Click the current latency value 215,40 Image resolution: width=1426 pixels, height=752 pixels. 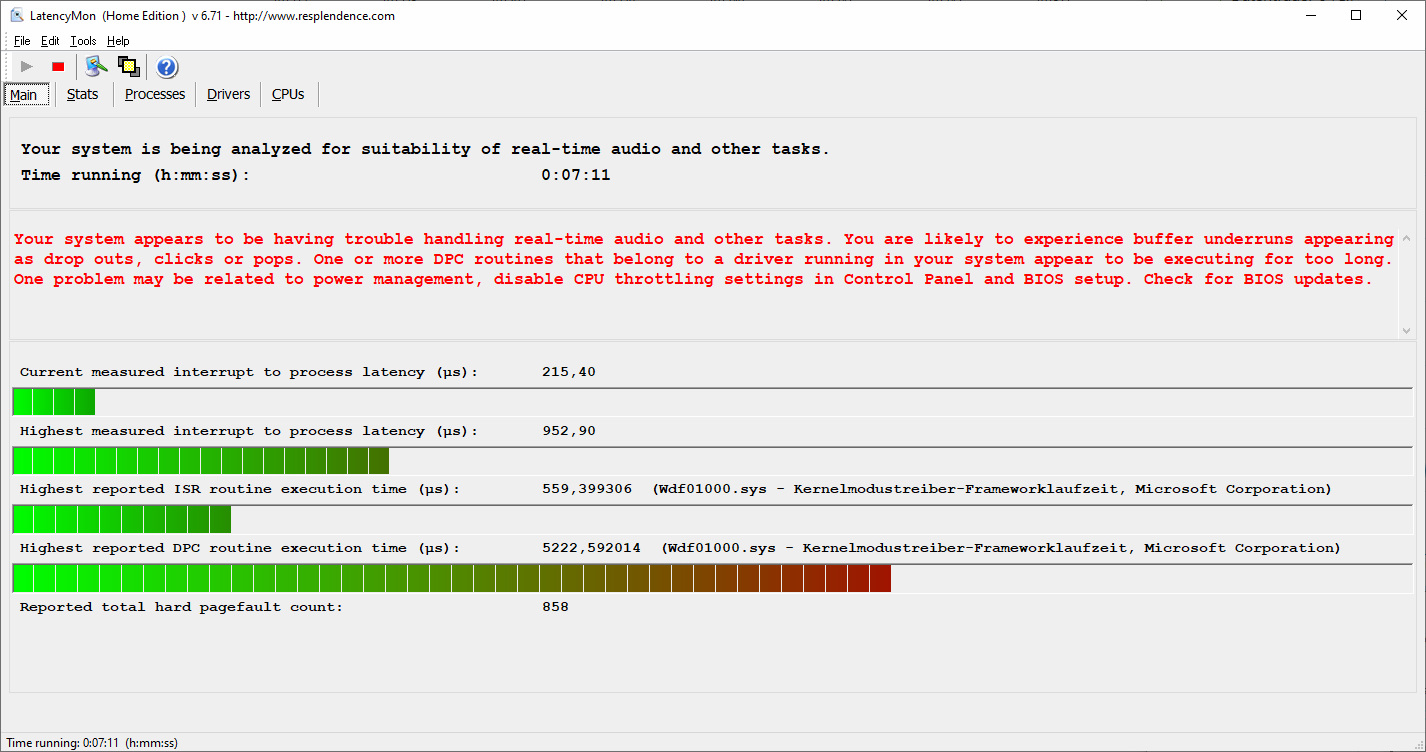click(x=569, y=372)
